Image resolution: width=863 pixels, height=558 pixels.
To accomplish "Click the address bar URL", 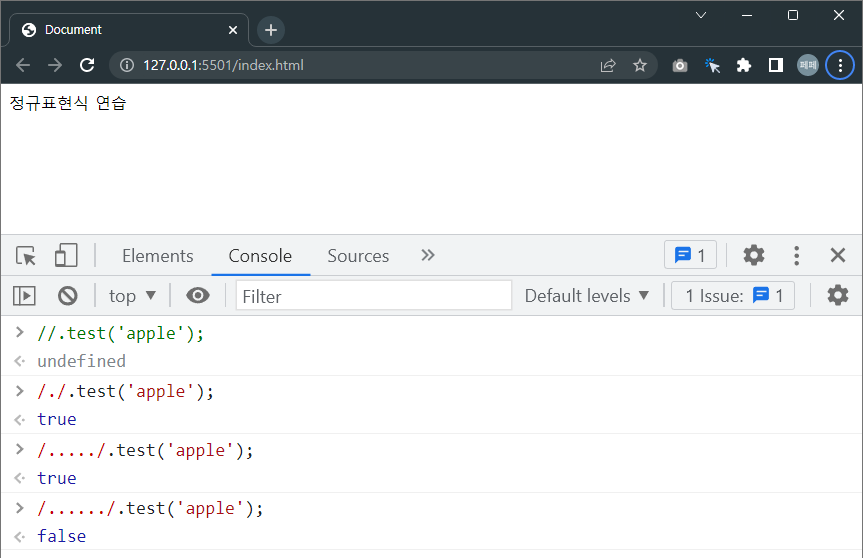I will pos(223,65).
